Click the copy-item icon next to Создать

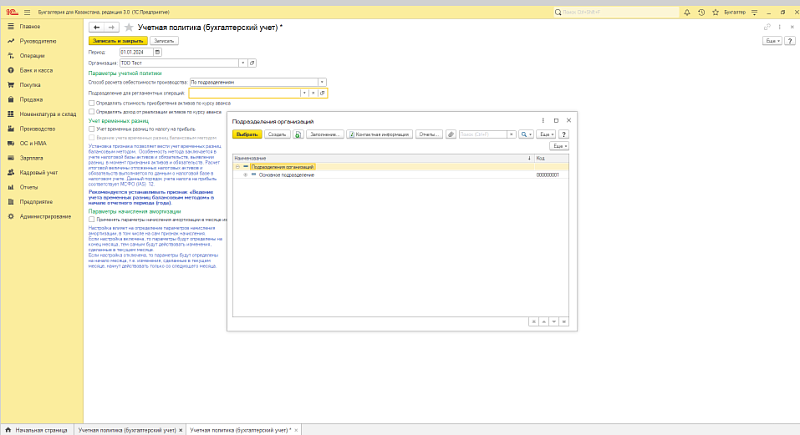(298, 133)
